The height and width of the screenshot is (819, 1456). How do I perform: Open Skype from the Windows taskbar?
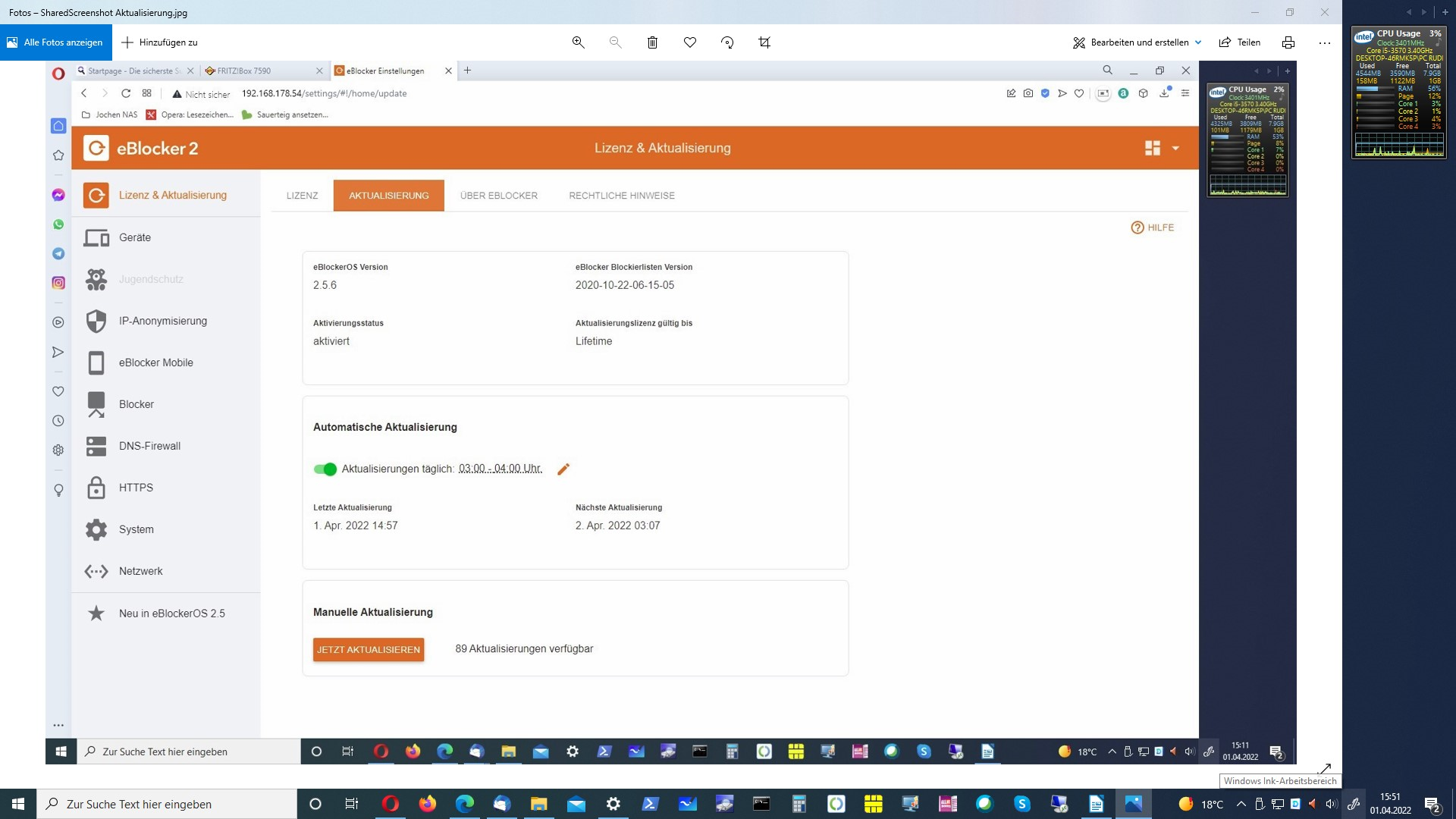pos(1022,804)
